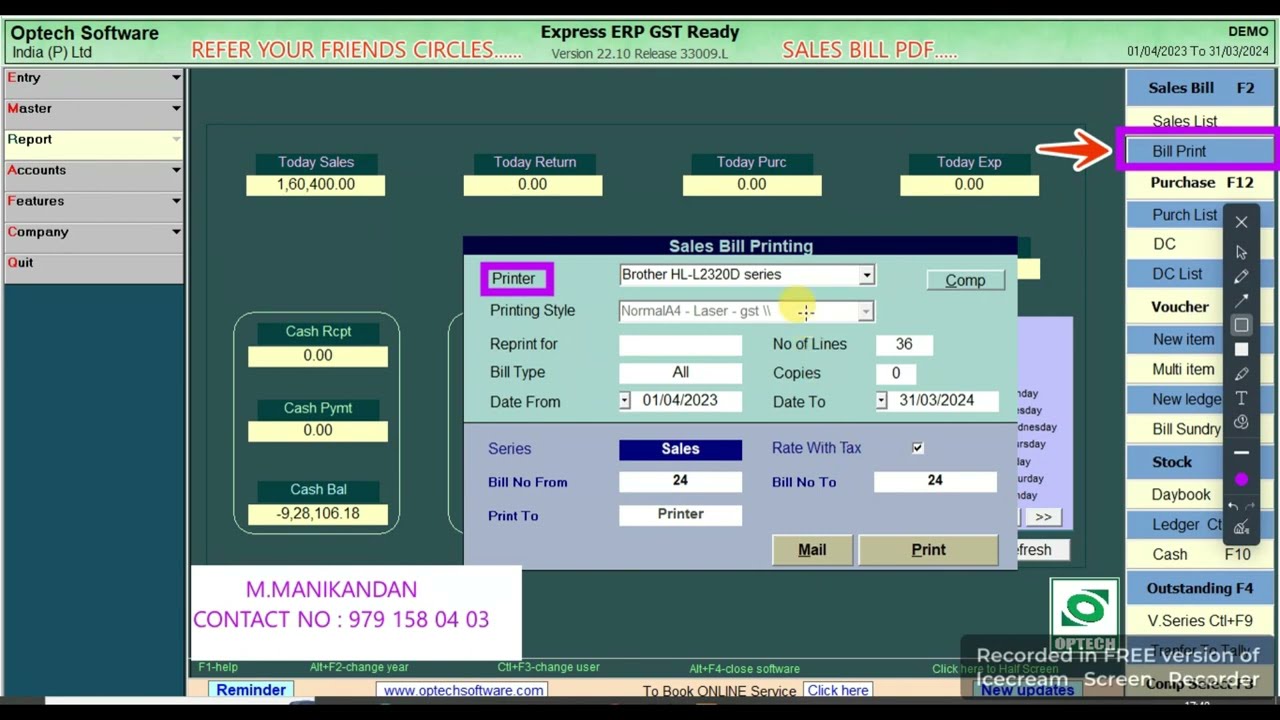Click the Today Sales value 1,60,400.00
This screenshot has width=1280, height=720.
point(316,184)
